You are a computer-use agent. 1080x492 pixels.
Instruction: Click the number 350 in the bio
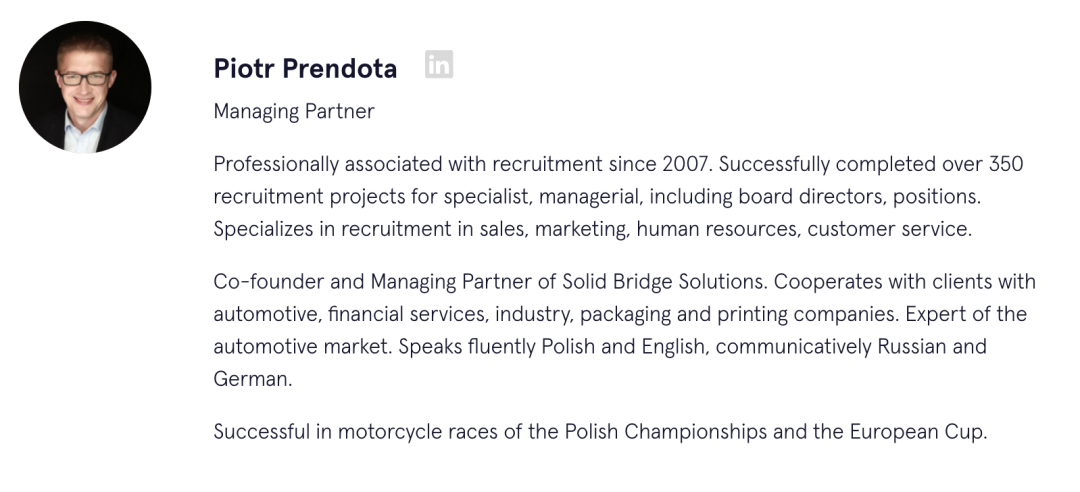1005,164
